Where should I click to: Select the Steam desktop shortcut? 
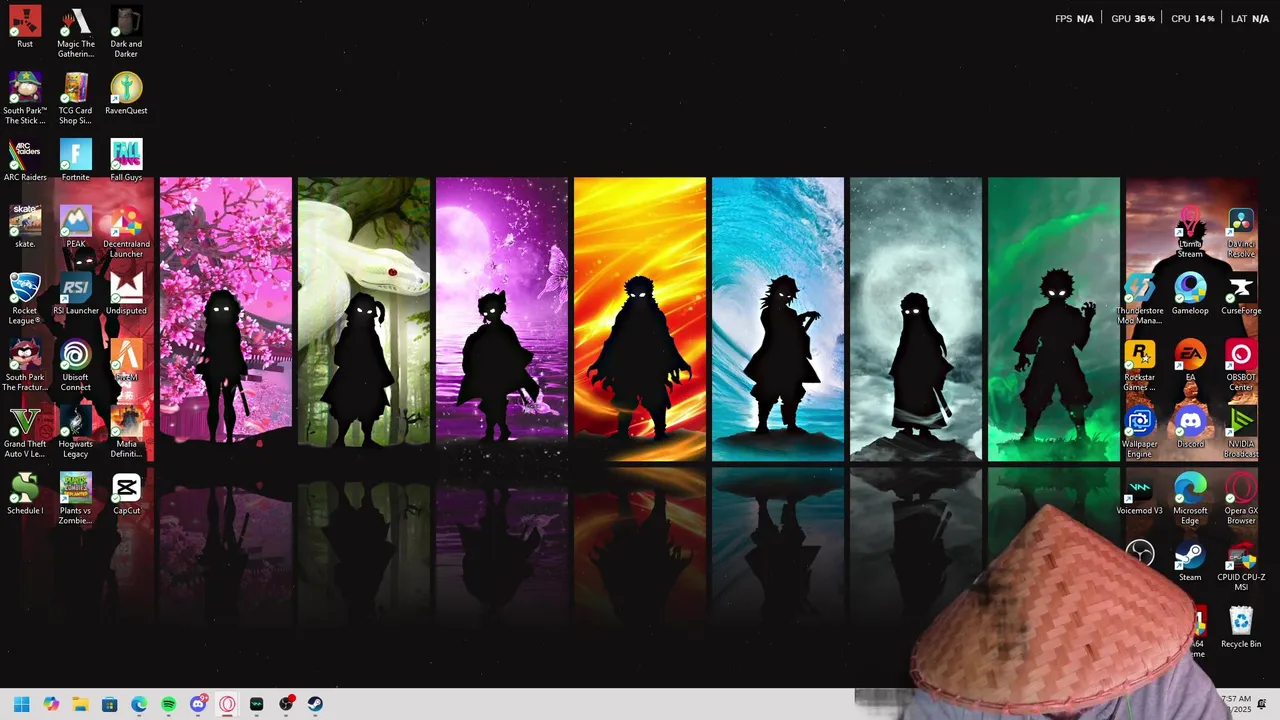1190,560
